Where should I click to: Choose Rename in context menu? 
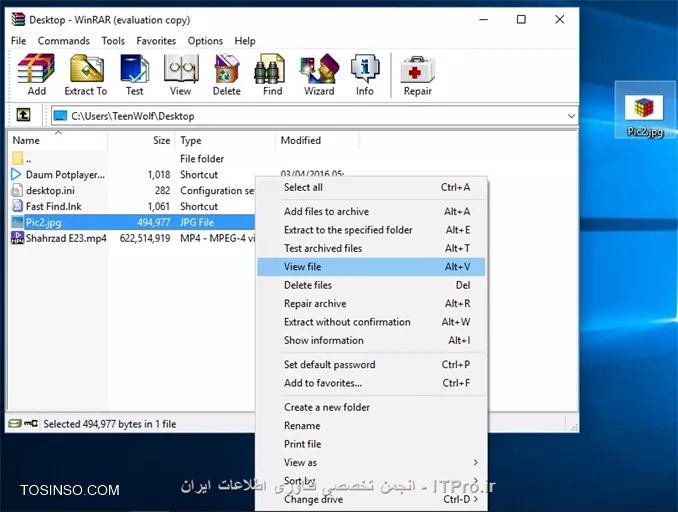click(371, 426)
